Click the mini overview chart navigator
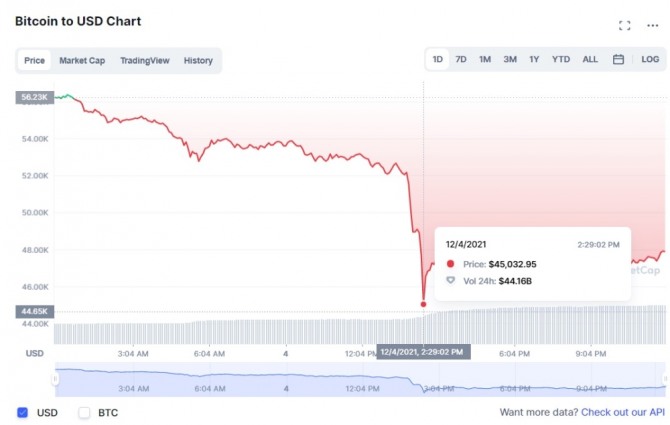This screenshot has width=670, height=425. point(360,379)
